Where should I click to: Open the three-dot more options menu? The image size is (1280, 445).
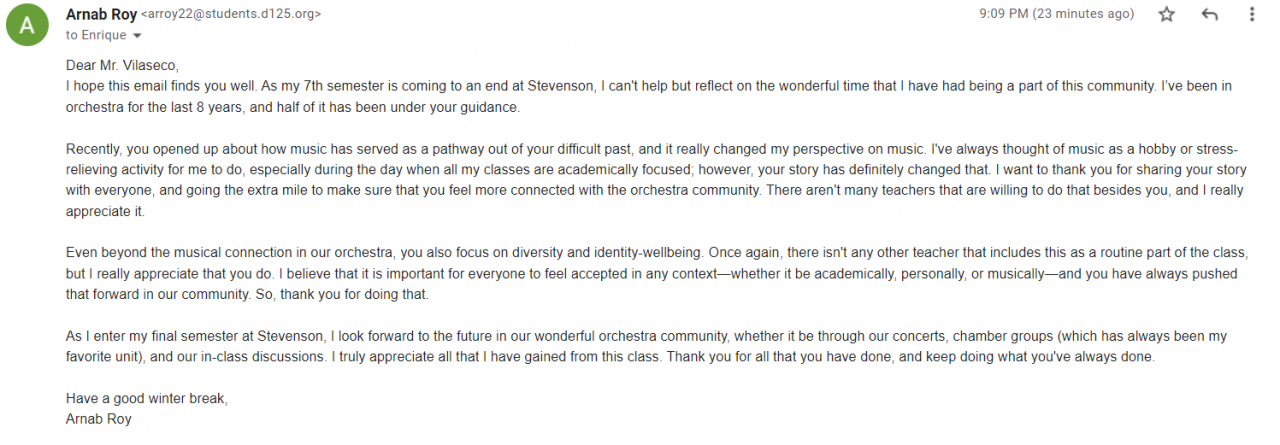pyautogui.click(x=1252, y=15)
